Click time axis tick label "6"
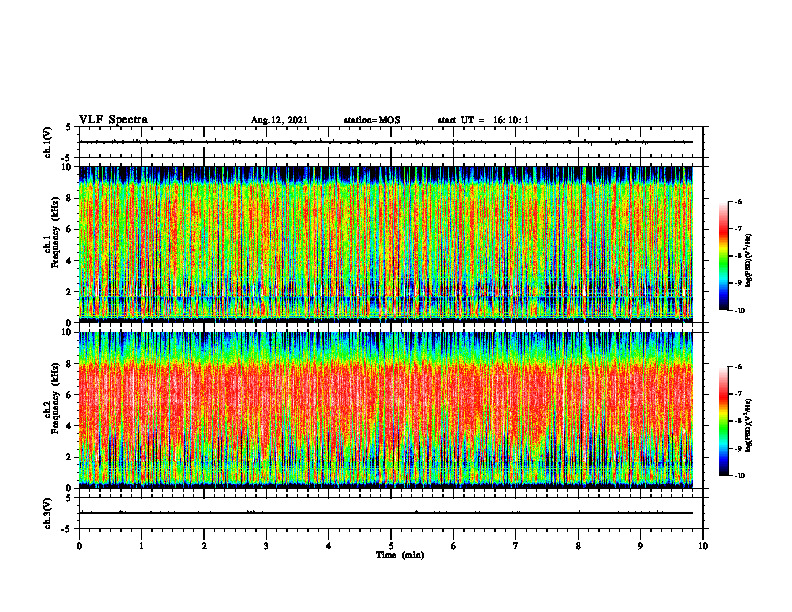This screenshot has height=612, width=792. (454, 546)
